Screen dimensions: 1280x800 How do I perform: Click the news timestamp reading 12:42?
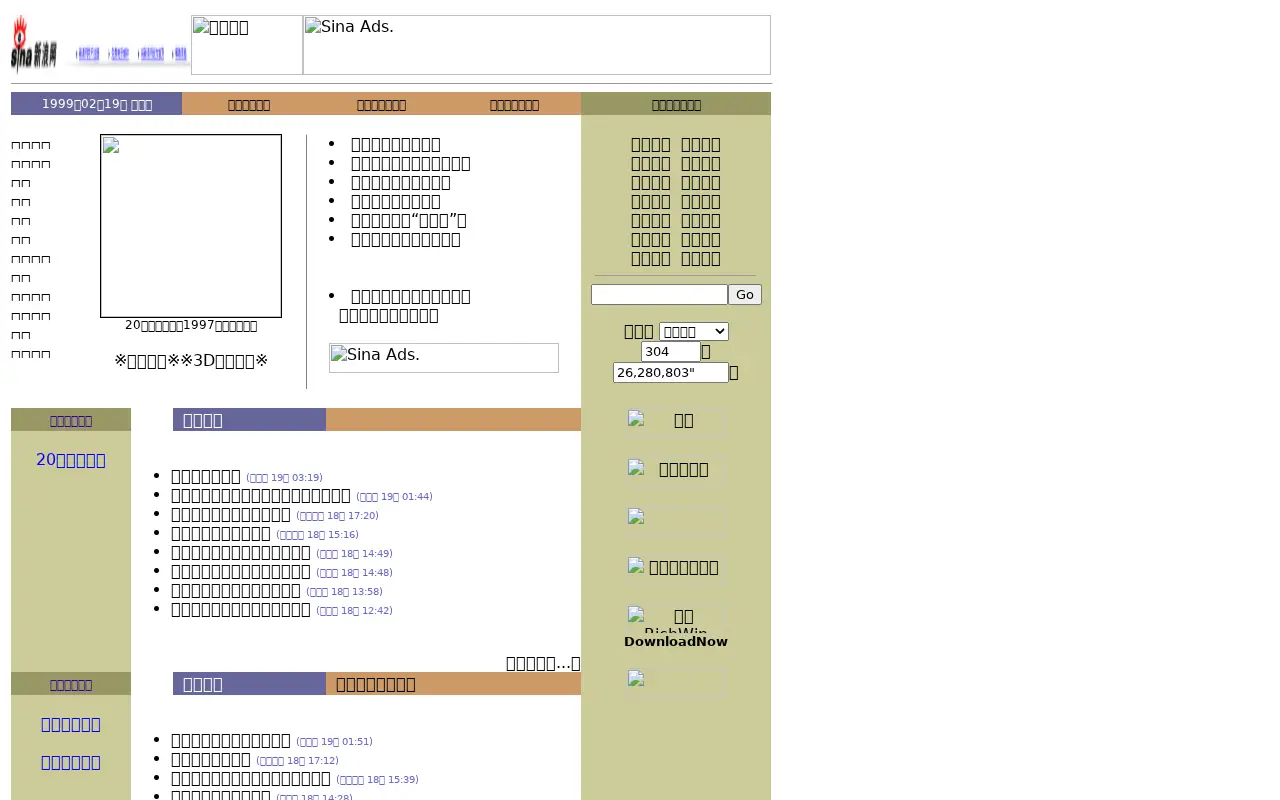(x=355, y=611)
